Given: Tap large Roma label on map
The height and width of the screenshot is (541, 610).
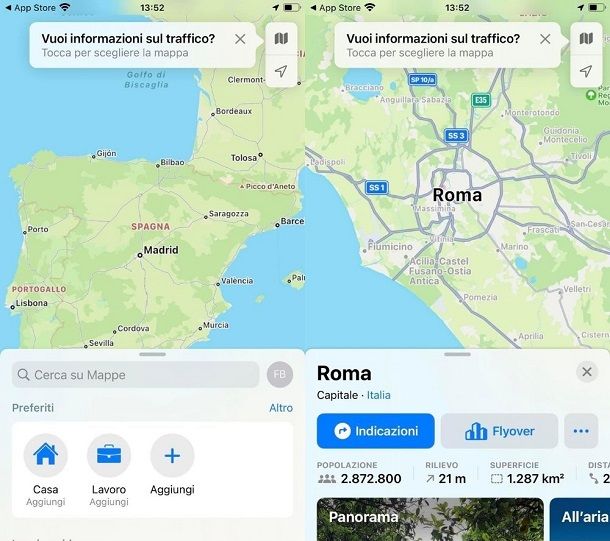Looking at the screenshot, I should coord(457,195).
